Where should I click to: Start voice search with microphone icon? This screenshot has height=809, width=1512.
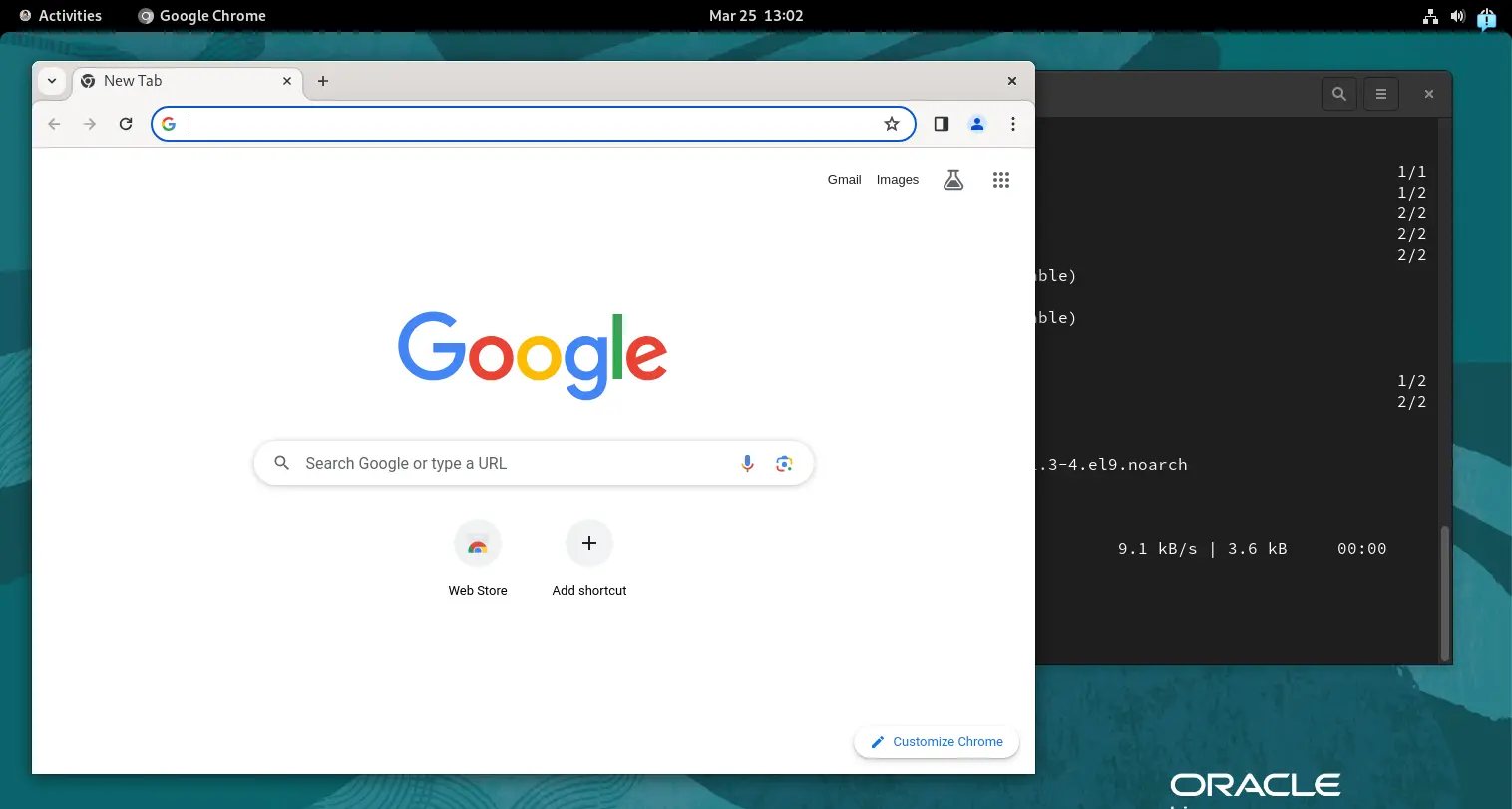[x=747, y=463]
